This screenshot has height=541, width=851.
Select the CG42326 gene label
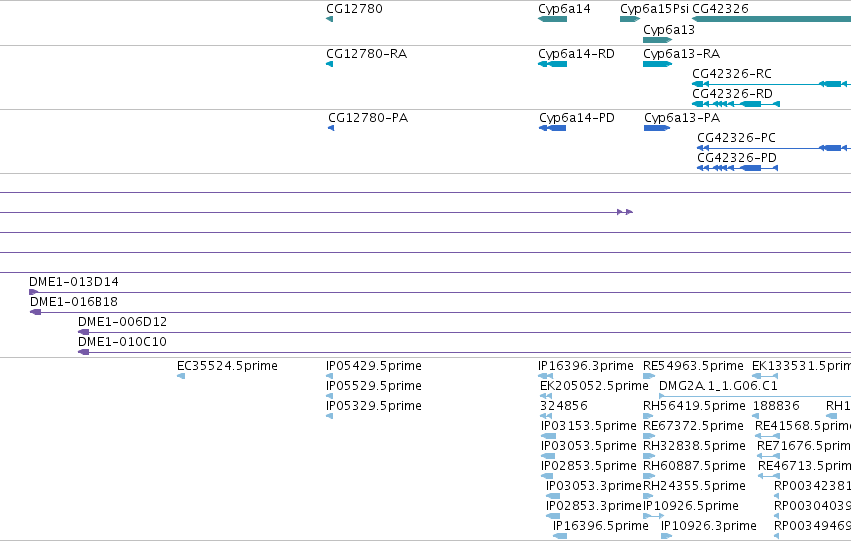pos(720,9)
